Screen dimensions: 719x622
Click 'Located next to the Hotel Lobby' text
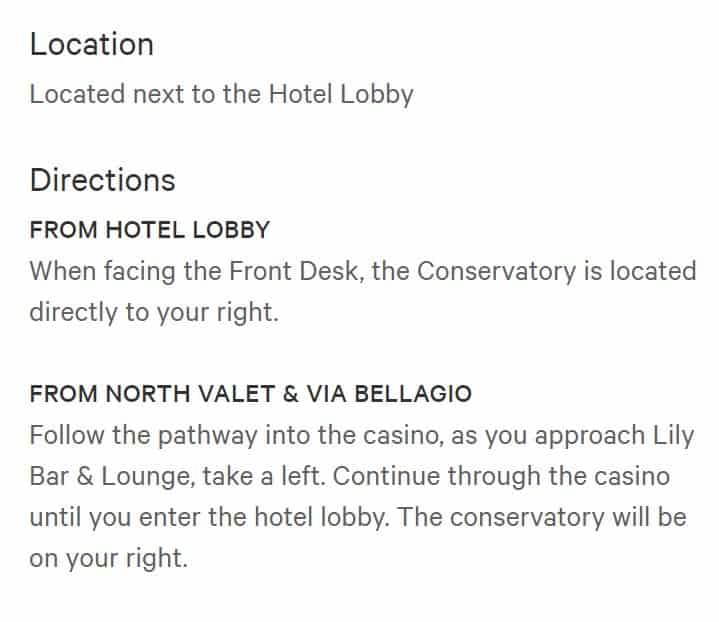tap(221, 95)
